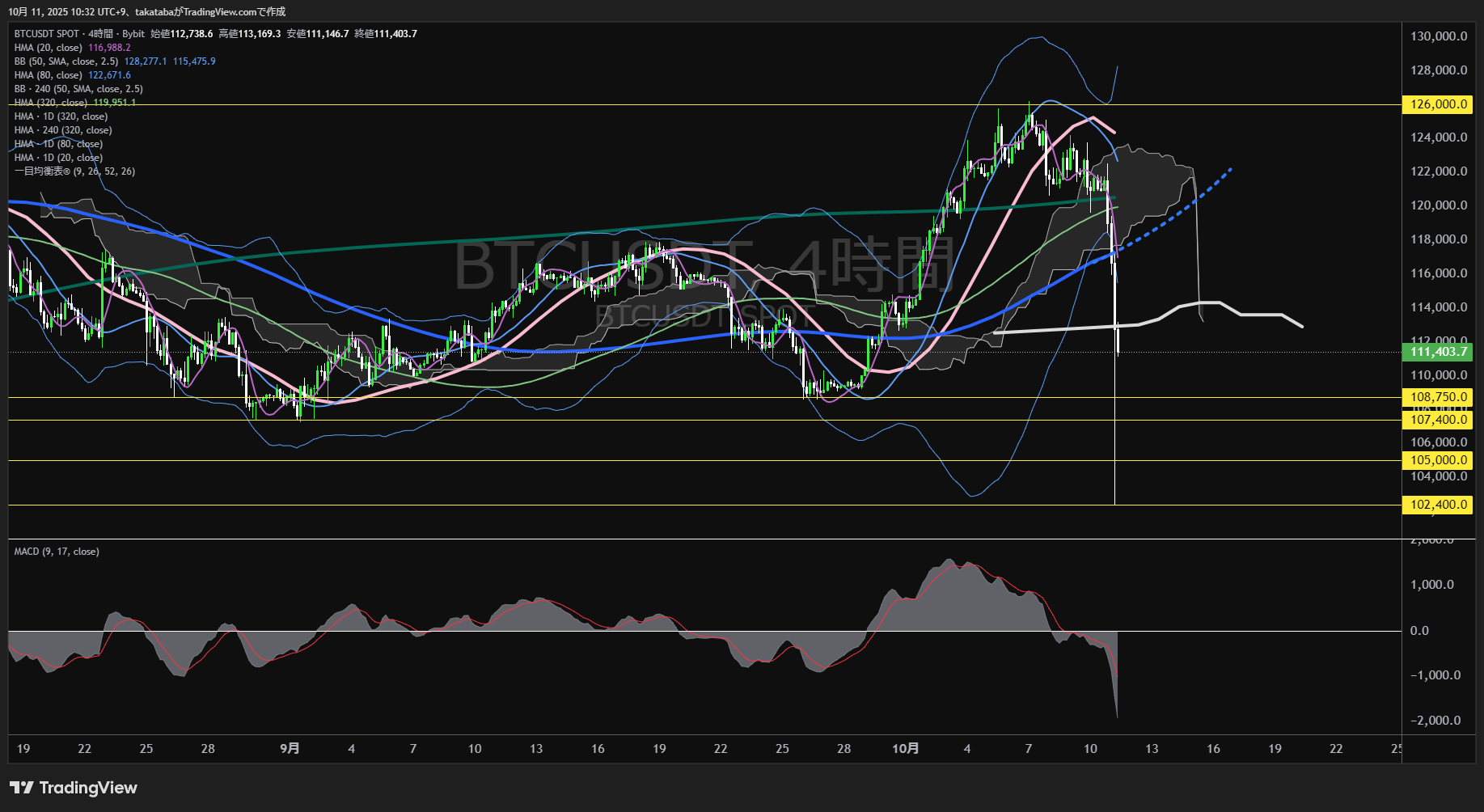This screenshot has width=1484, height=812.
Task: Select the 126,000.0 yellow price line label
Action: click(x=1438, y=104)
